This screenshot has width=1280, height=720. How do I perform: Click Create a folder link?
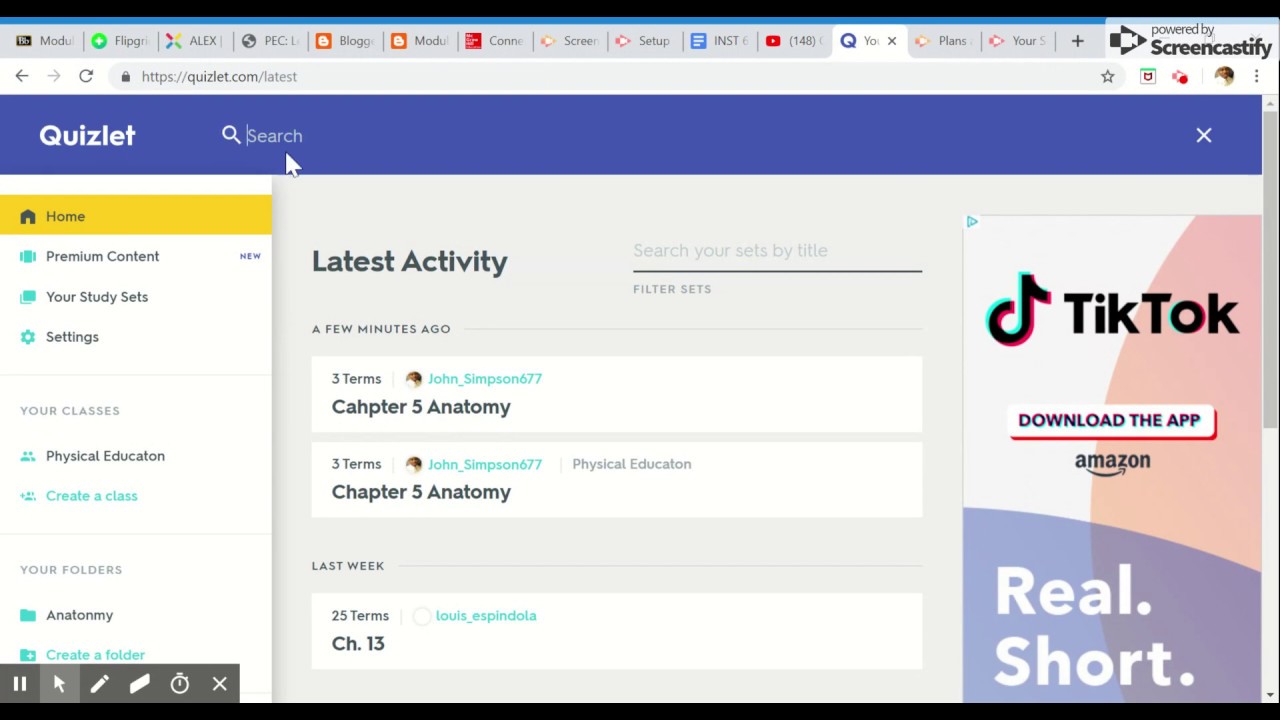point(95,655)
